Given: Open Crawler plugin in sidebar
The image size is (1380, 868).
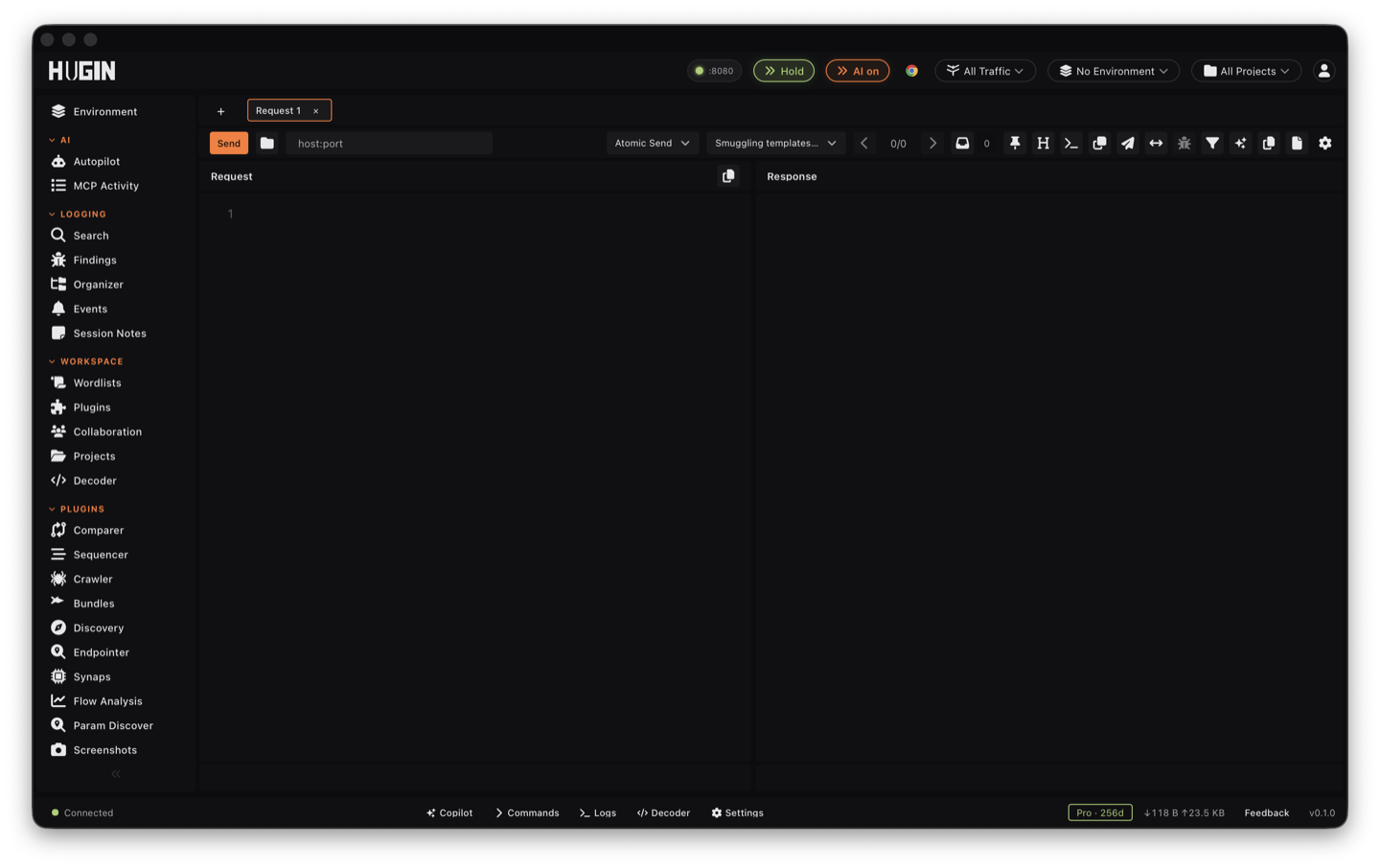Looking at the screenshot, I should pos(92,579).
